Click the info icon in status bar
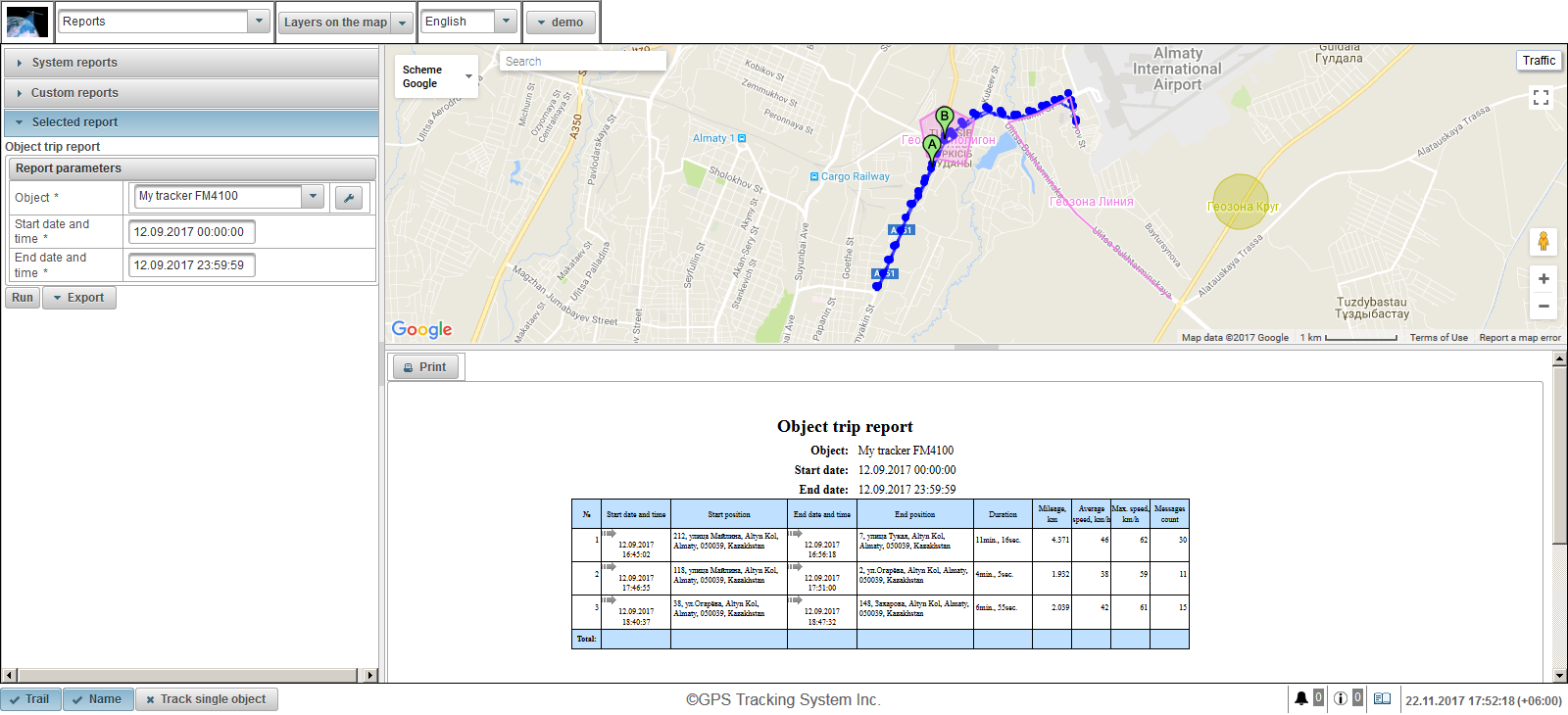 point(1340,698)
